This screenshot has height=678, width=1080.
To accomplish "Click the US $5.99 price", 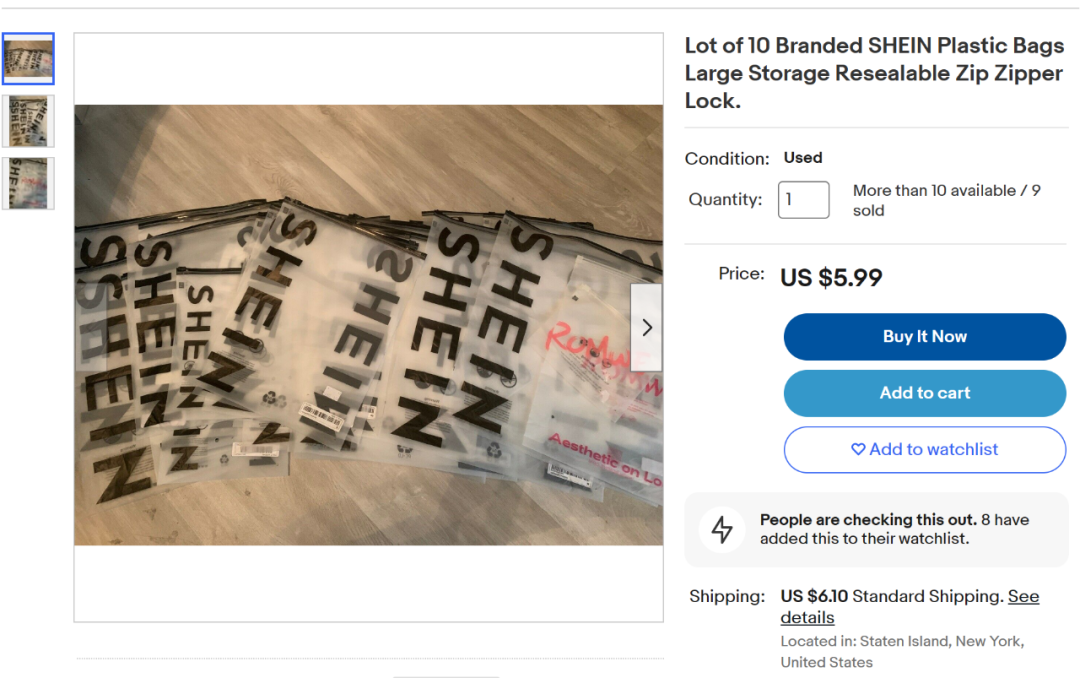I will pos(831,277).
